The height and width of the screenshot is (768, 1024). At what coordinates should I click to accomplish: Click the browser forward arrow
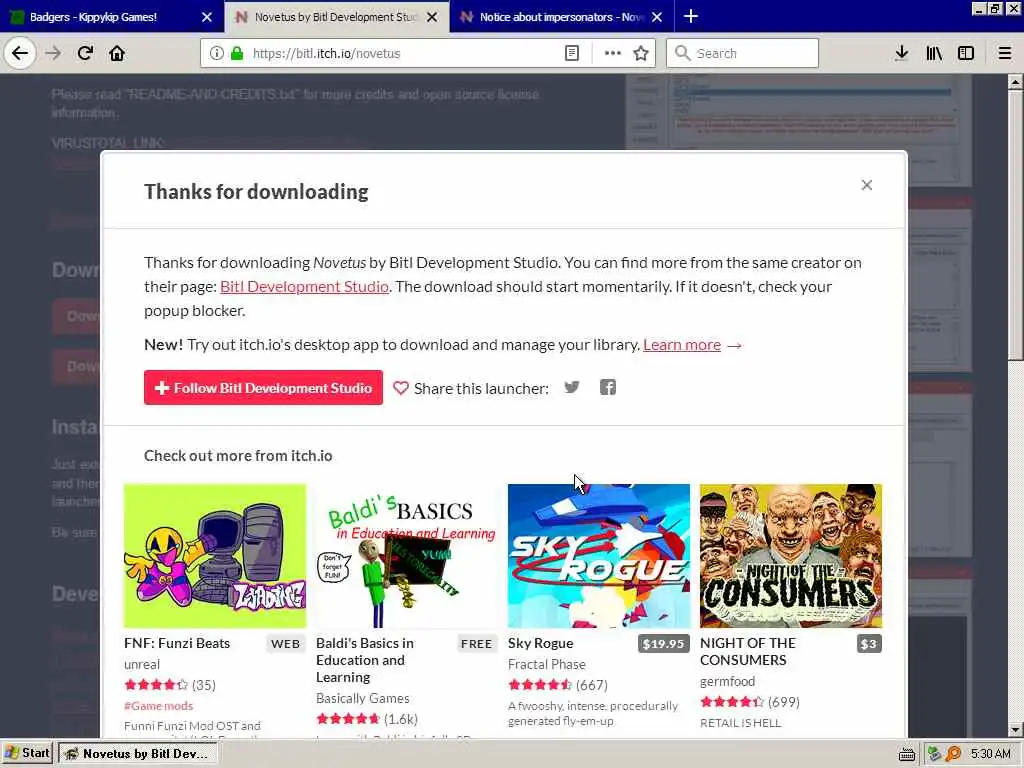pyautogui.click(x=53, y=53)
